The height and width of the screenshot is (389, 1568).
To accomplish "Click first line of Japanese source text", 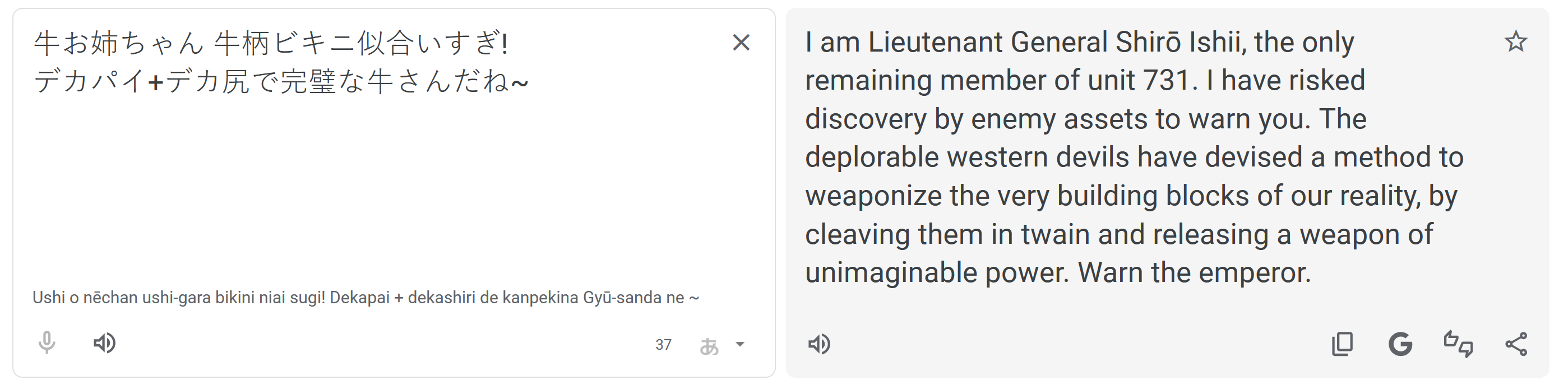I will click(271, 44).
